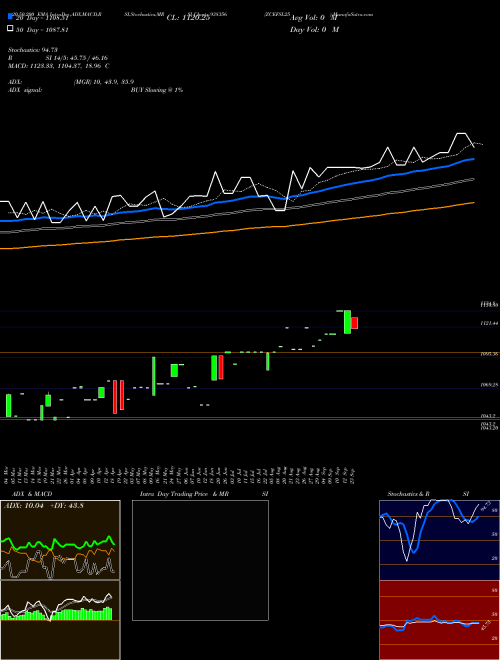
Task: Click the Intra Day Trading Price & MRSI title
Action: (204, 494)
